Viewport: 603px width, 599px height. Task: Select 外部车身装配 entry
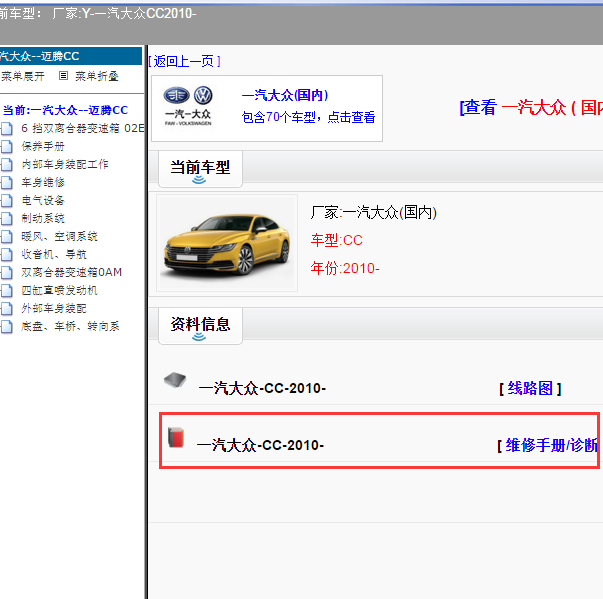(54, 308)
